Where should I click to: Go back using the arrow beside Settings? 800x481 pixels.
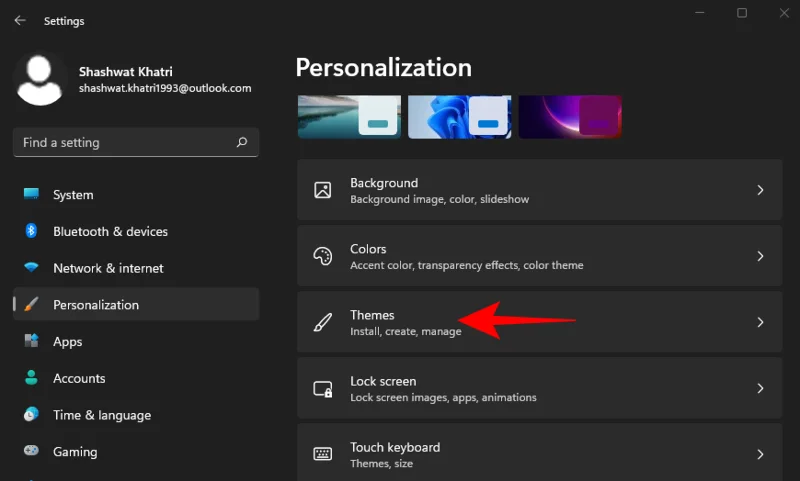pos(20,20)
